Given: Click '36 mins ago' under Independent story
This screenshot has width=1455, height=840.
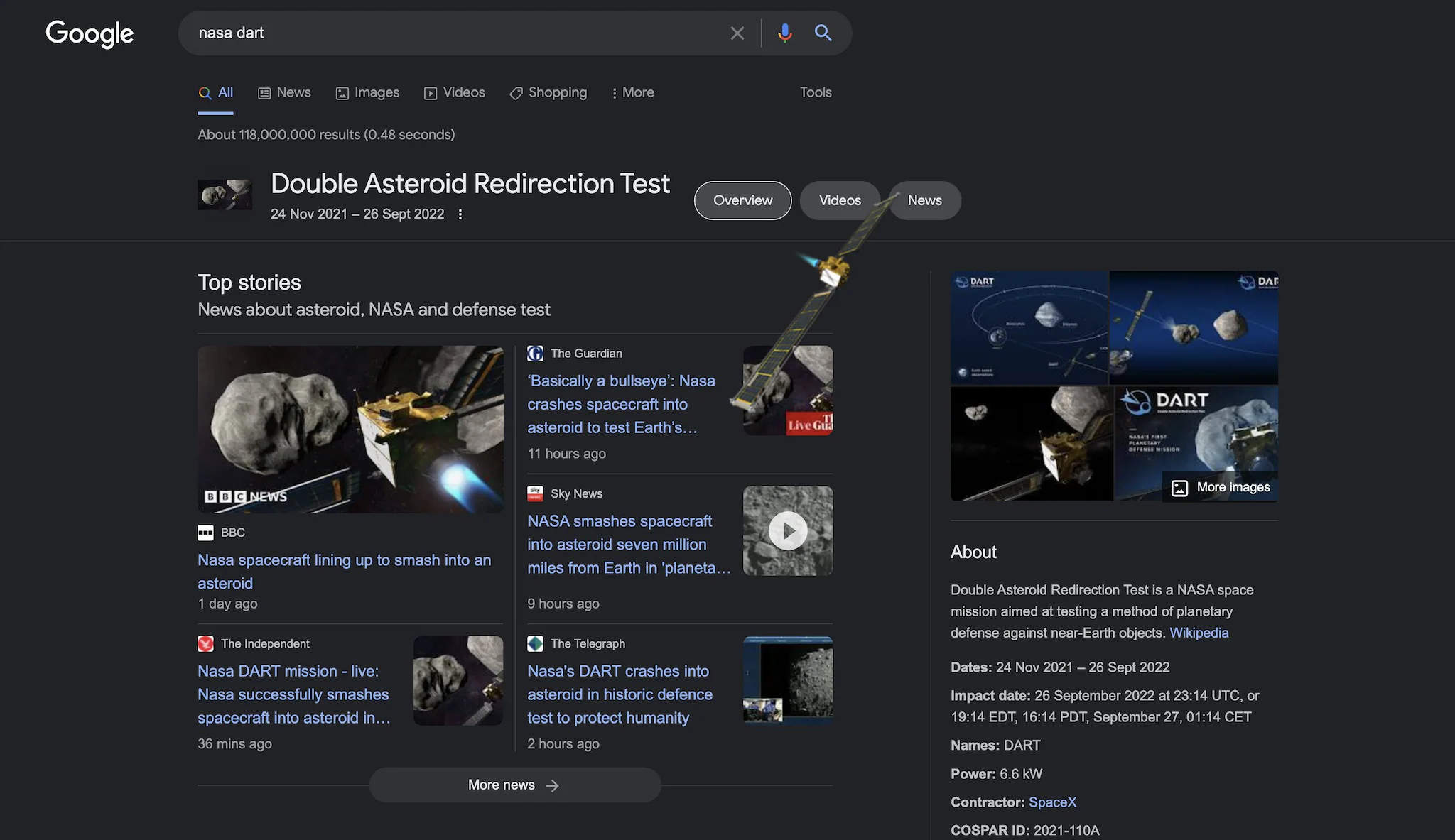Looking at the screenshot, I should point(234,744).
